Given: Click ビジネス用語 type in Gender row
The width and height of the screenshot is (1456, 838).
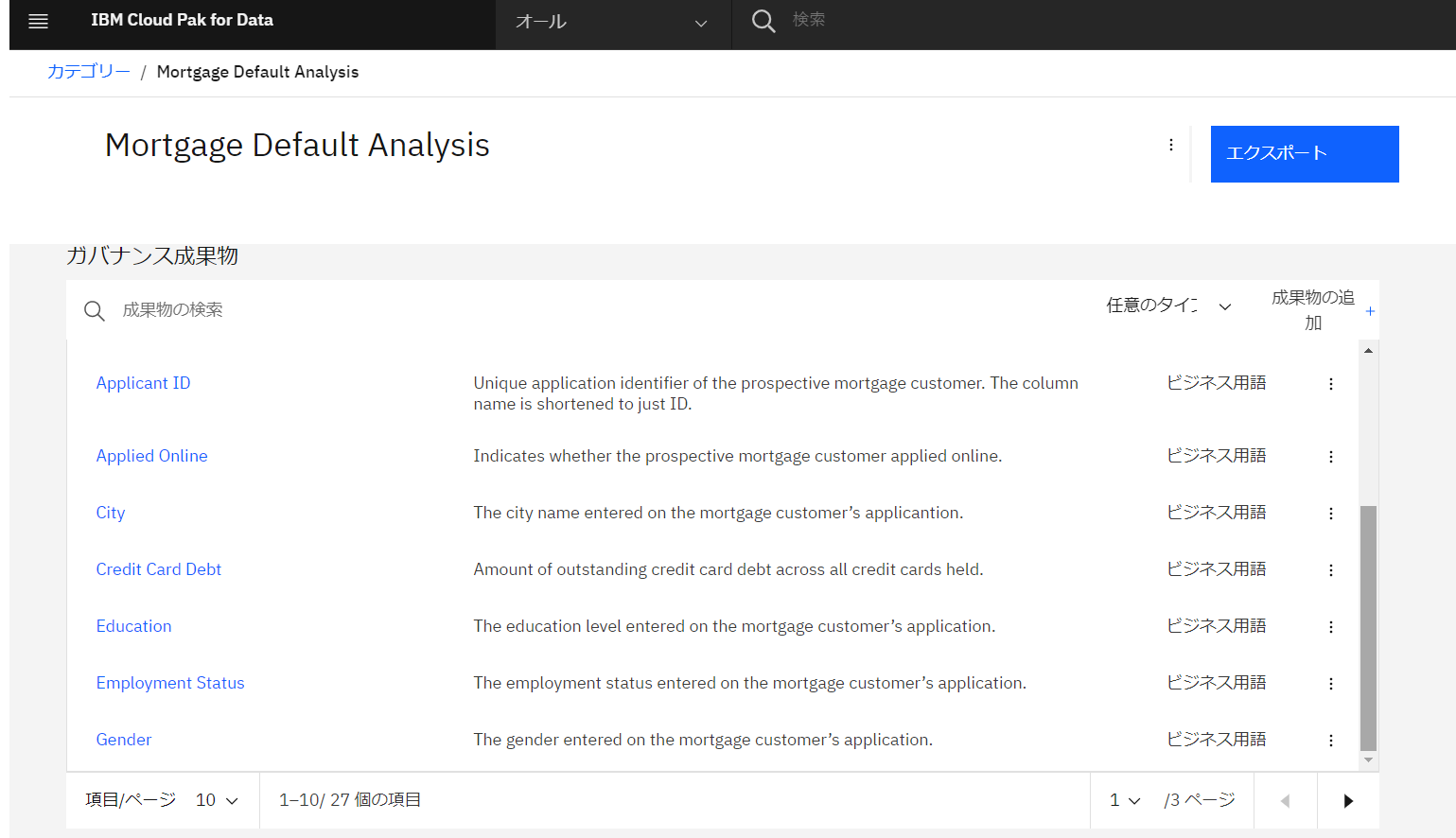Looking at the screenshot, I should pyautogui.click(x=1216, y=740).
